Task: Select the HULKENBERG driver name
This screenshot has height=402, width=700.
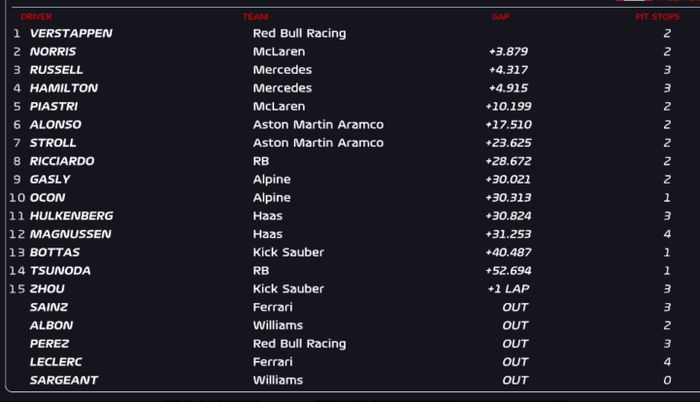Action: [x=71, y=216]
